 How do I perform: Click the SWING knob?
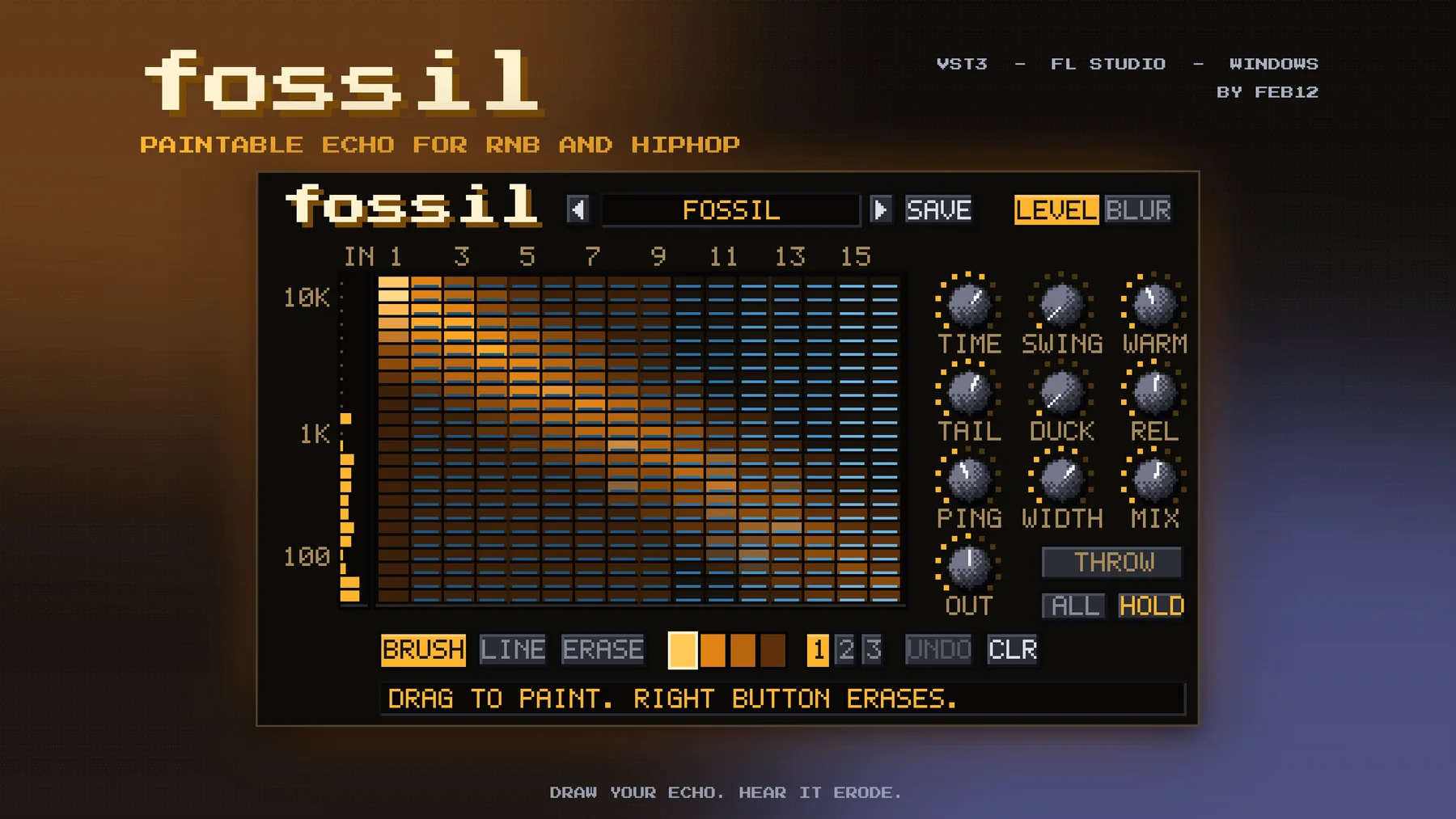[x=1060, y=303]
